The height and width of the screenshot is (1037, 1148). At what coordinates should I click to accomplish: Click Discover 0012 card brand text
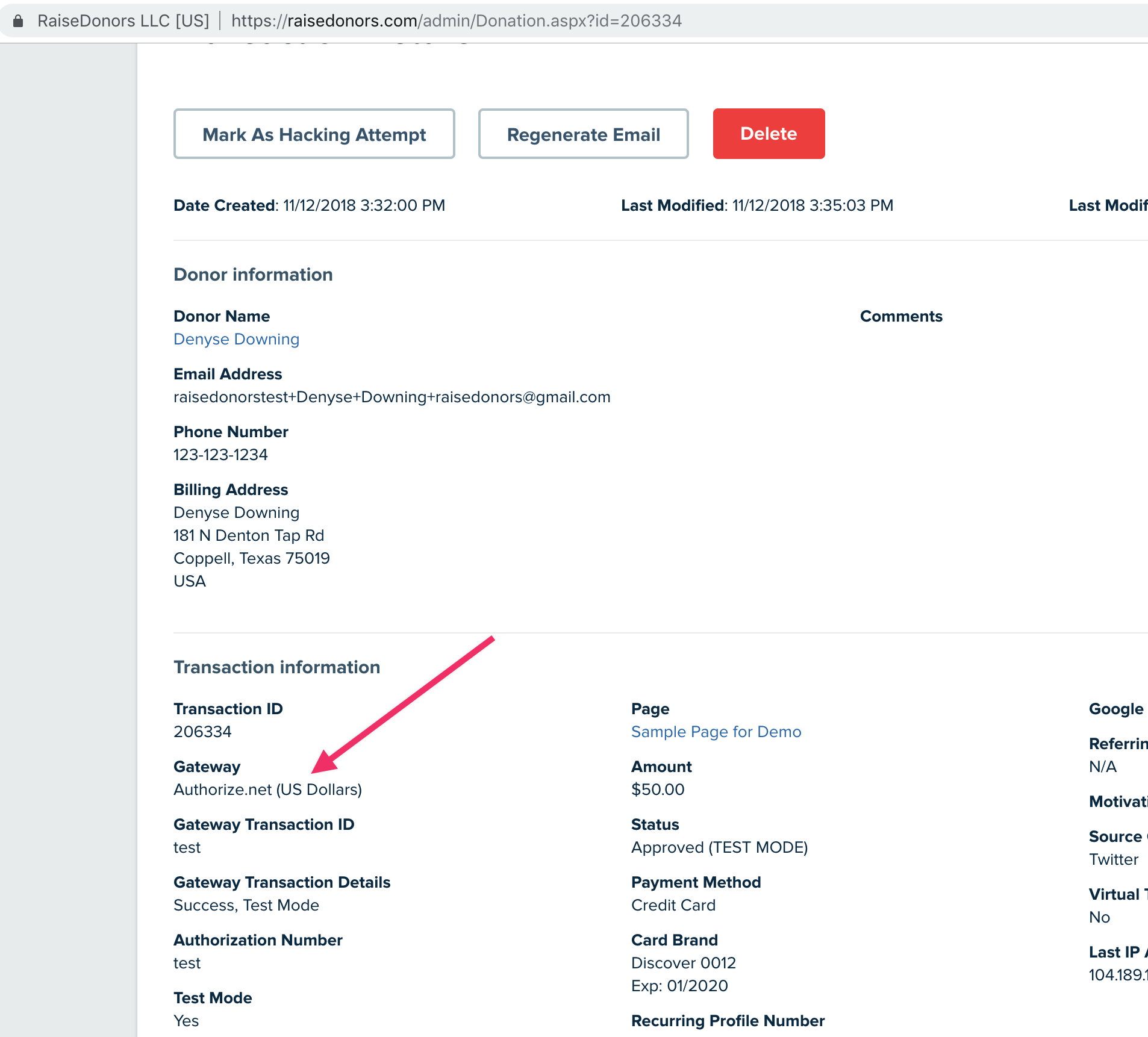(x=684, y=963)
